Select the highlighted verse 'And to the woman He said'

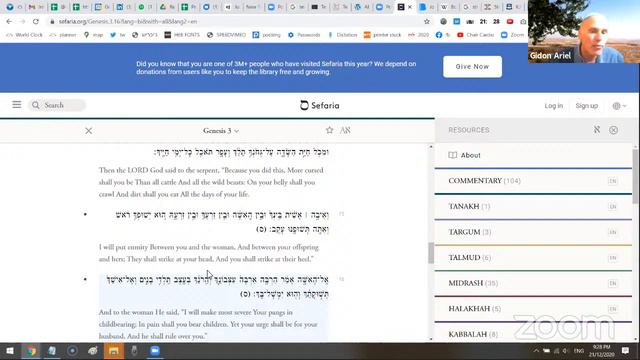[x=213, y=308]
